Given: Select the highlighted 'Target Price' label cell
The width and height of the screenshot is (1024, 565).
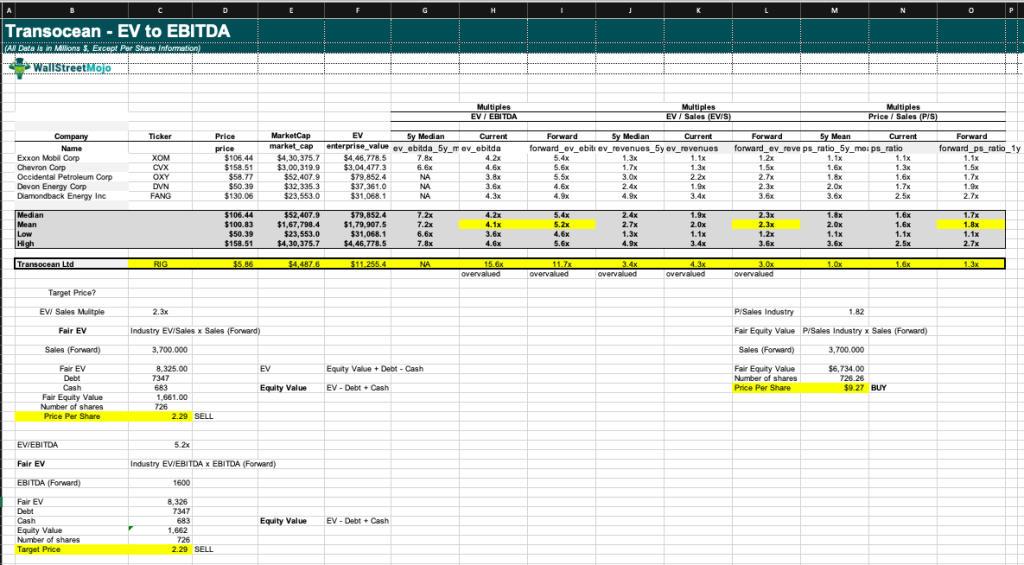Looking at the screenshot, I should click(x=72, y=549).
